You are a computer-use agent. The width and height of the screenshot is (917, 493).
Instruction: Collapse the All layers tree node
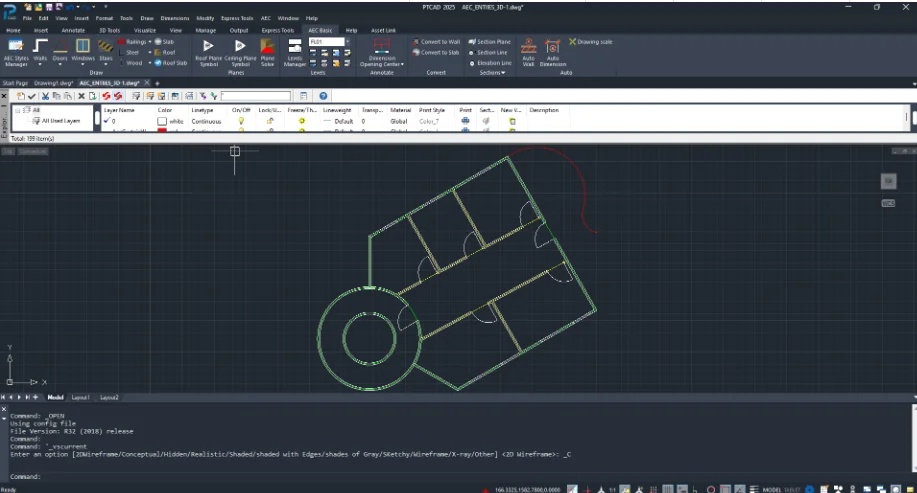click(18, 110)
